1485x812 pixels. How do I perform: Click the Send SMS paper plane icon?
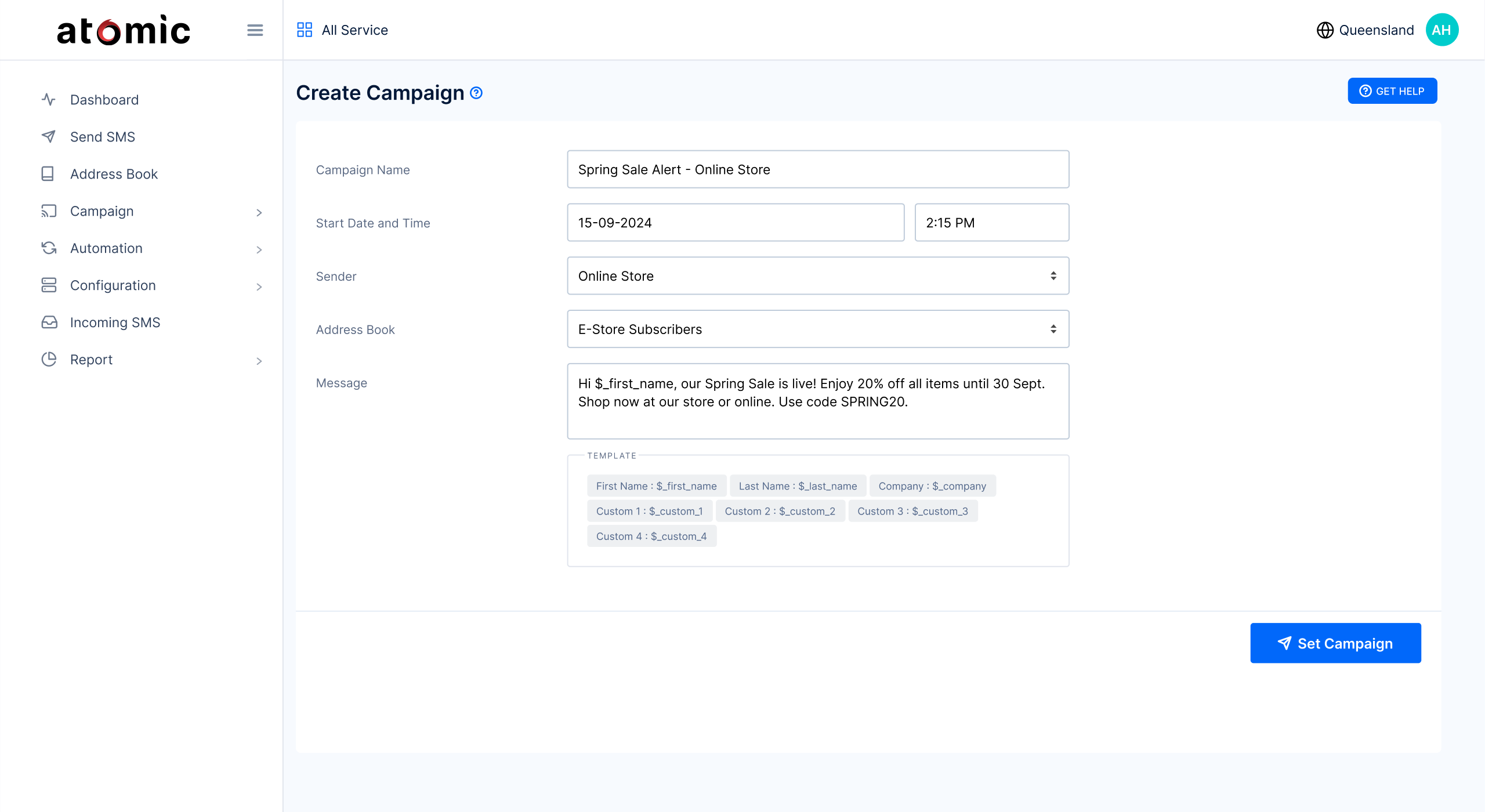pyautogui.click(x=49, y=137)
